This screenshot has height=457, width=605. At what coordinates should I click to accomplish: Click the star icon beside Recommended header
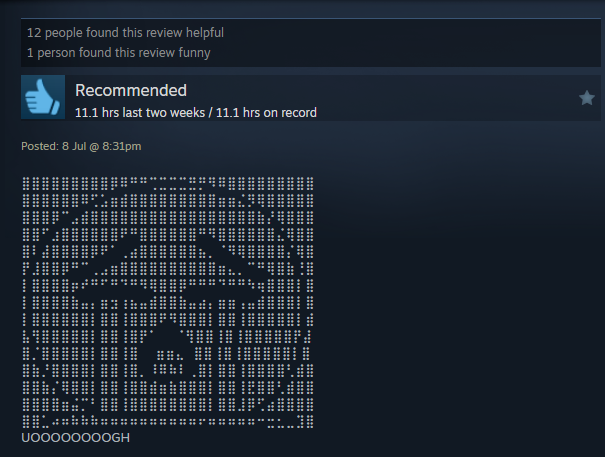(x=586, y=98)
